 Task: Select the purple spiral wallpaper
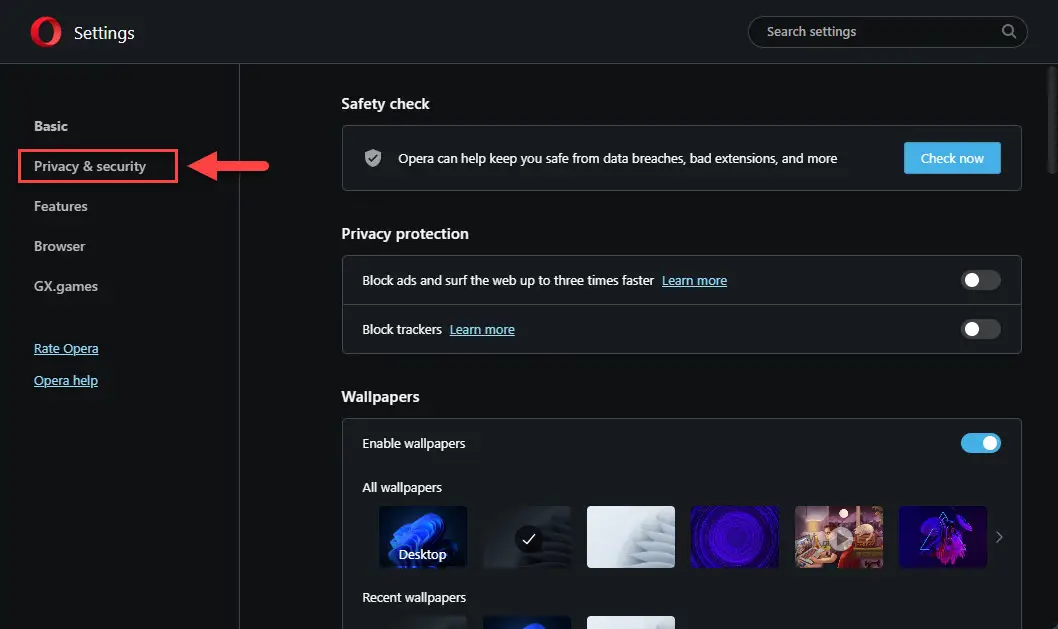735,537
